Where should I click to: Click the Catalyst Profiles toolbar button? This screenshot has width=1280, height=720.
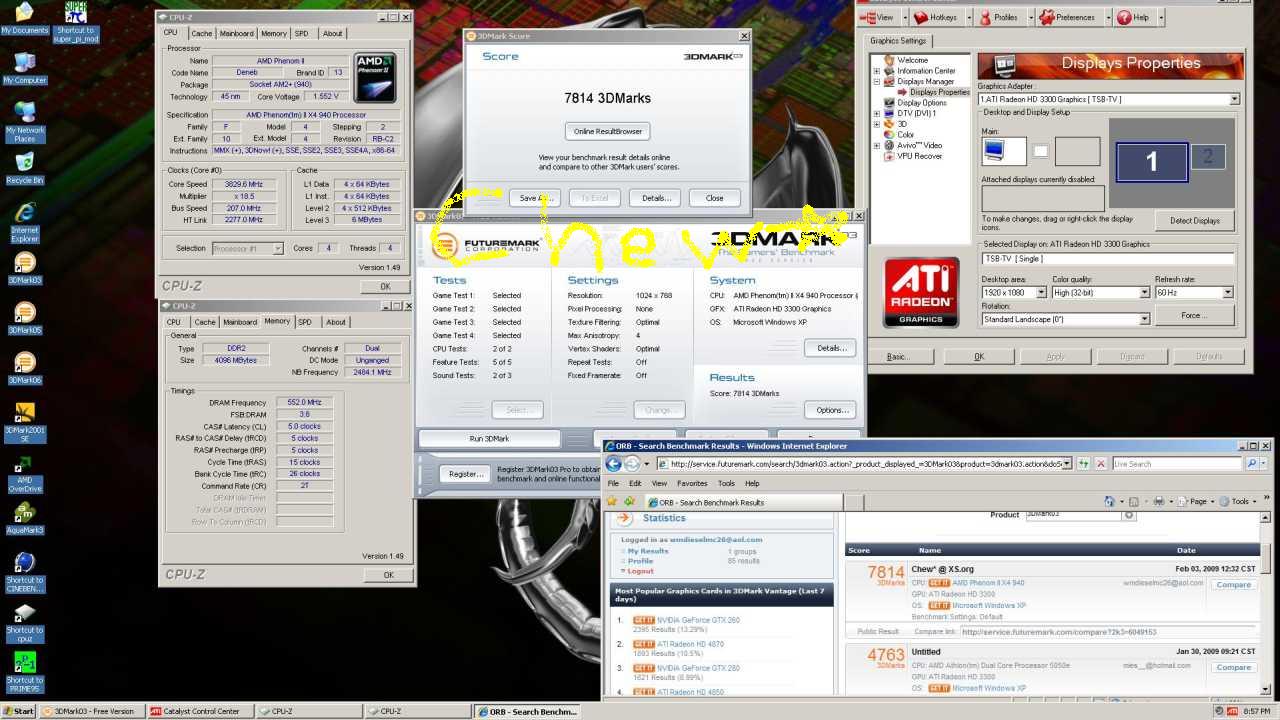999,17
